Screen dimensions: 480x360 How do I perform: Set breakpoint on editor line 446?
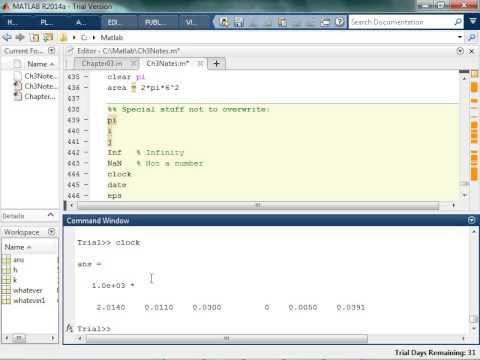click(86, 196)
